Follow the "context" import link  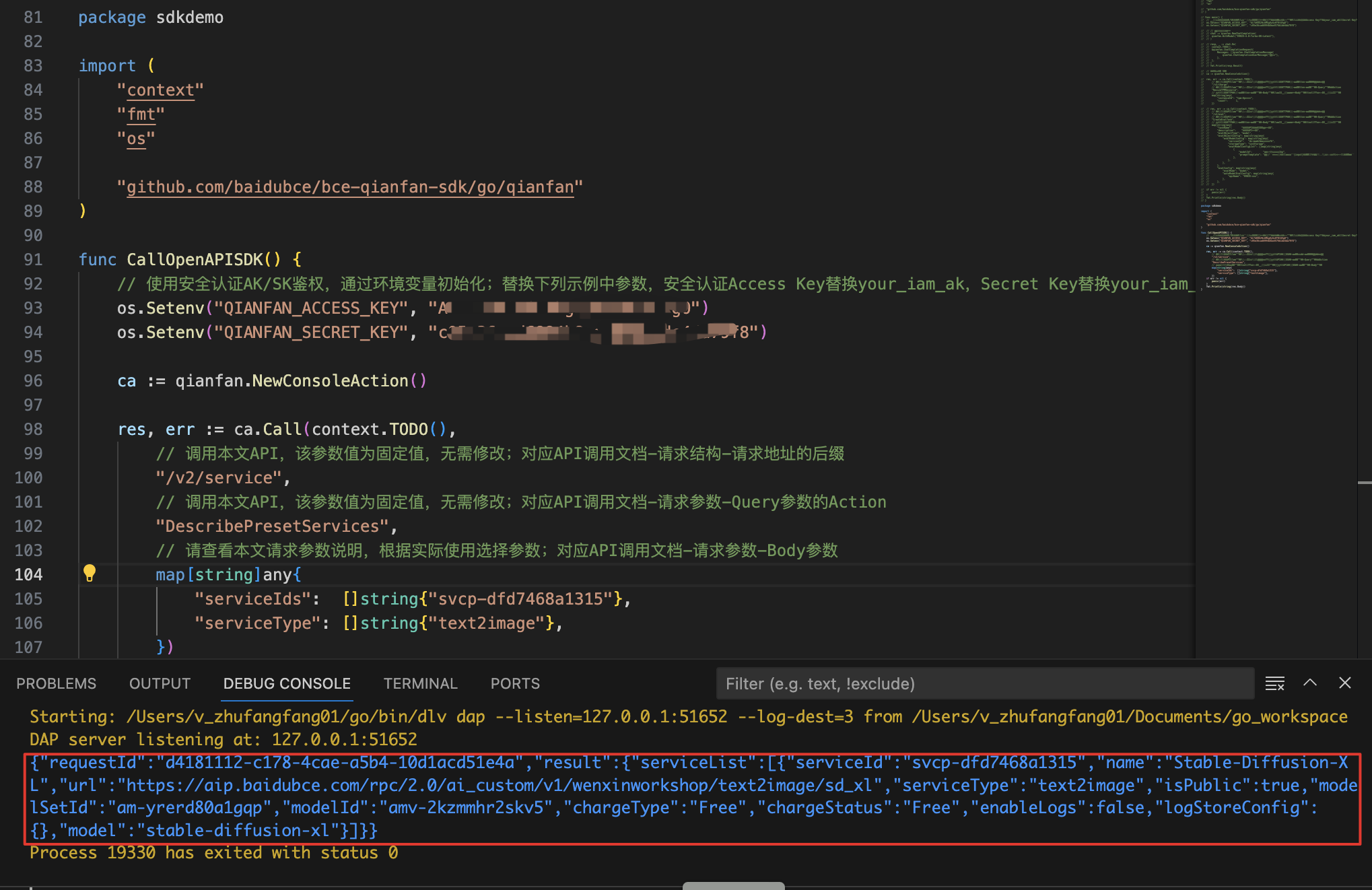click(160, 90)
